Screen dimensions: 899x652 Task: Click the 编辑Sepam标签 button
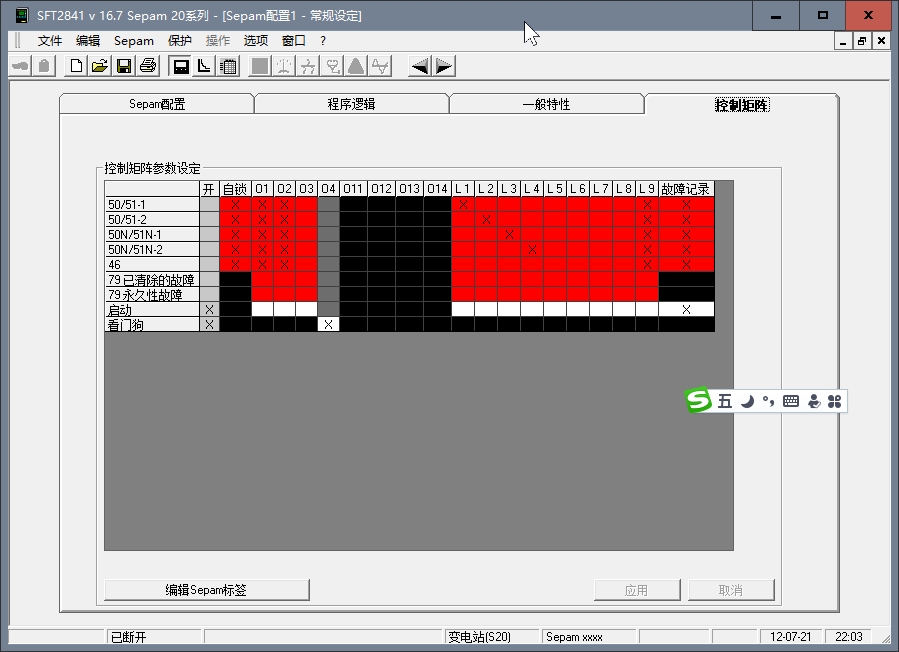(206, 589)
